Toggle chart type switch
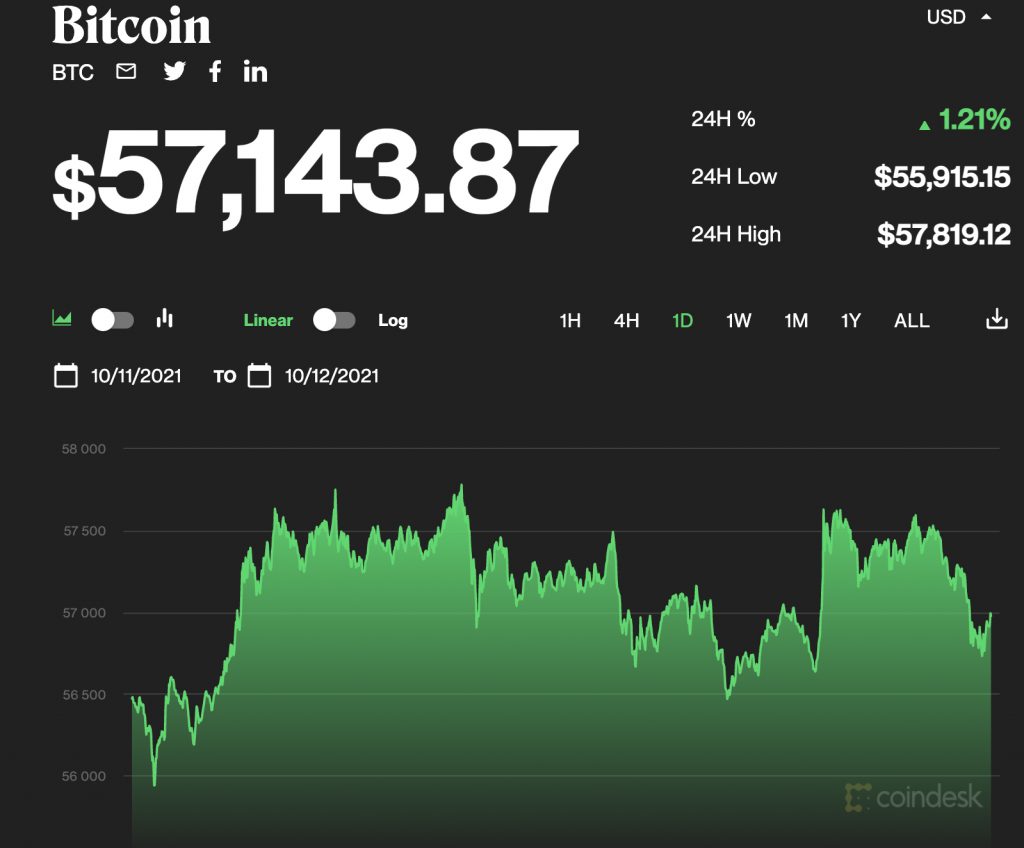 tap(112, 320)
